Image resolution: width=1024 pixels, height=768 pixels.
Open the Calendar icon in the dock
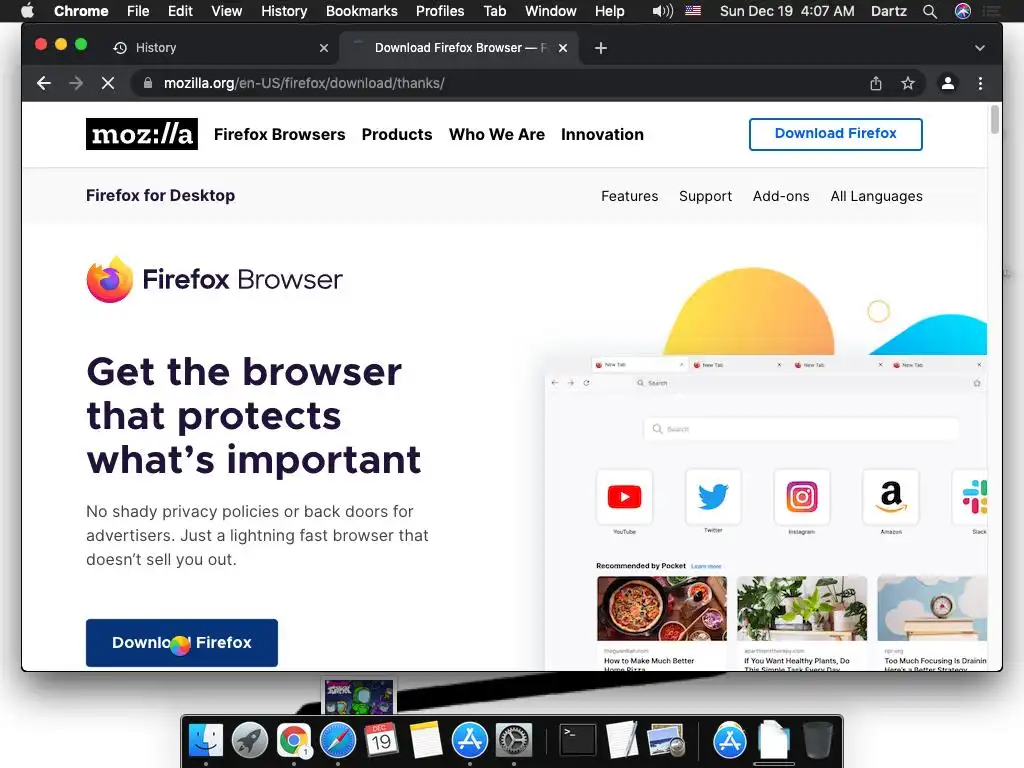pyautogui.click(x=381, y=741)
